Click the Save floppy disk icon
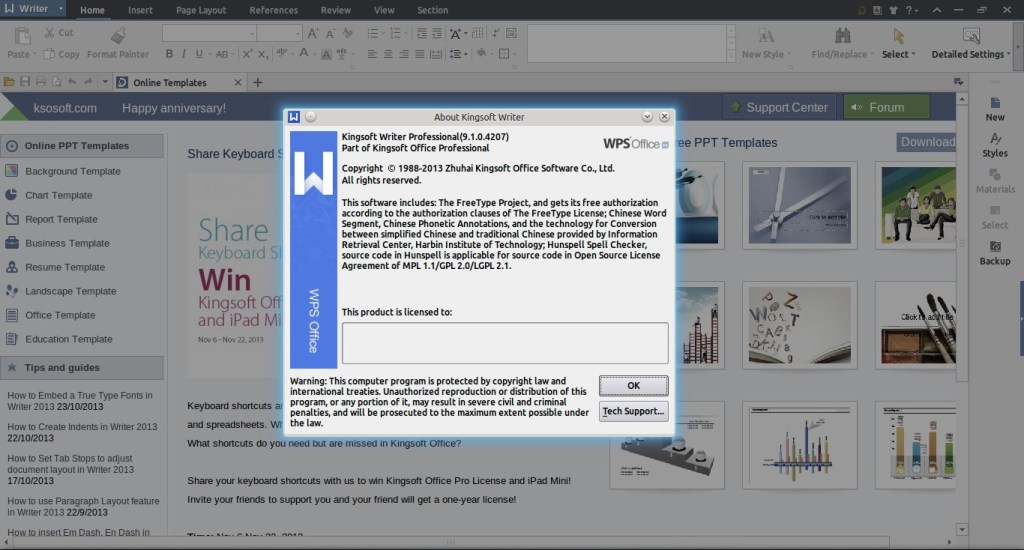 click(25, 82)
